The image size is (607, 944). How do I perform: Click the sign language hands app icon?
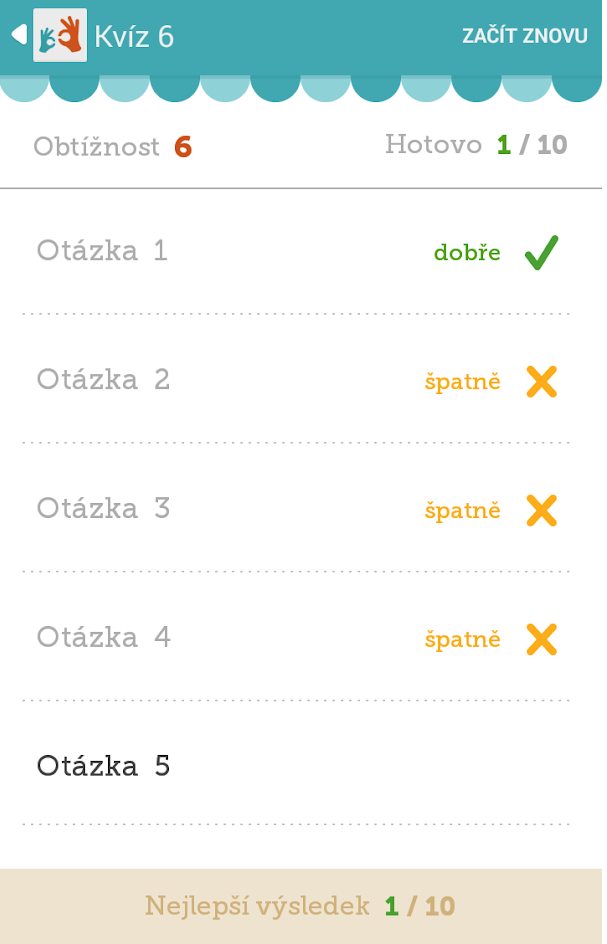tap(60, 36)
